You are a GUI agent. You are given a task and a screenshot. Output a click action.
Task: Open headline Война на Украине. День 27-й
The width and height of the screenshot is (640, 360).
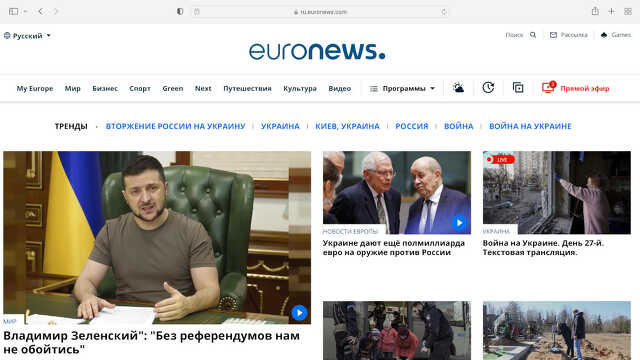tap(543, 248)
